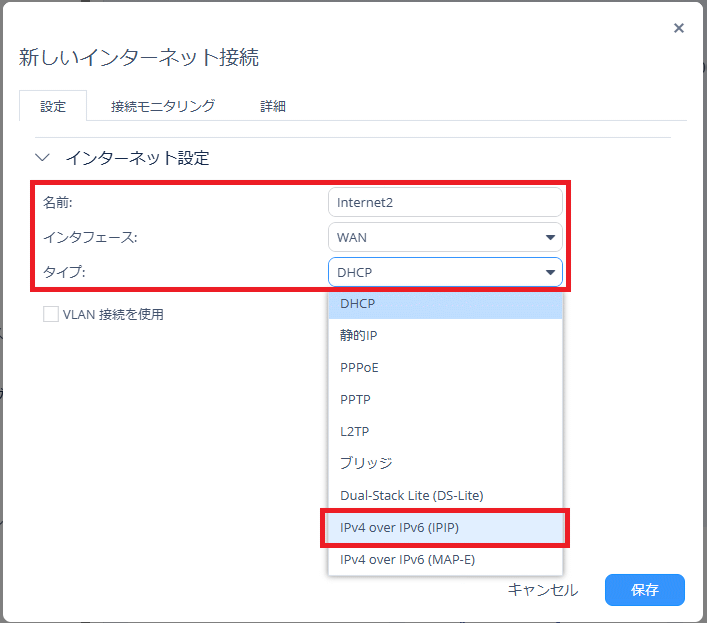The image size is (707, 623).
Task: Open the 詳細 tab
Action: [273, 106]
